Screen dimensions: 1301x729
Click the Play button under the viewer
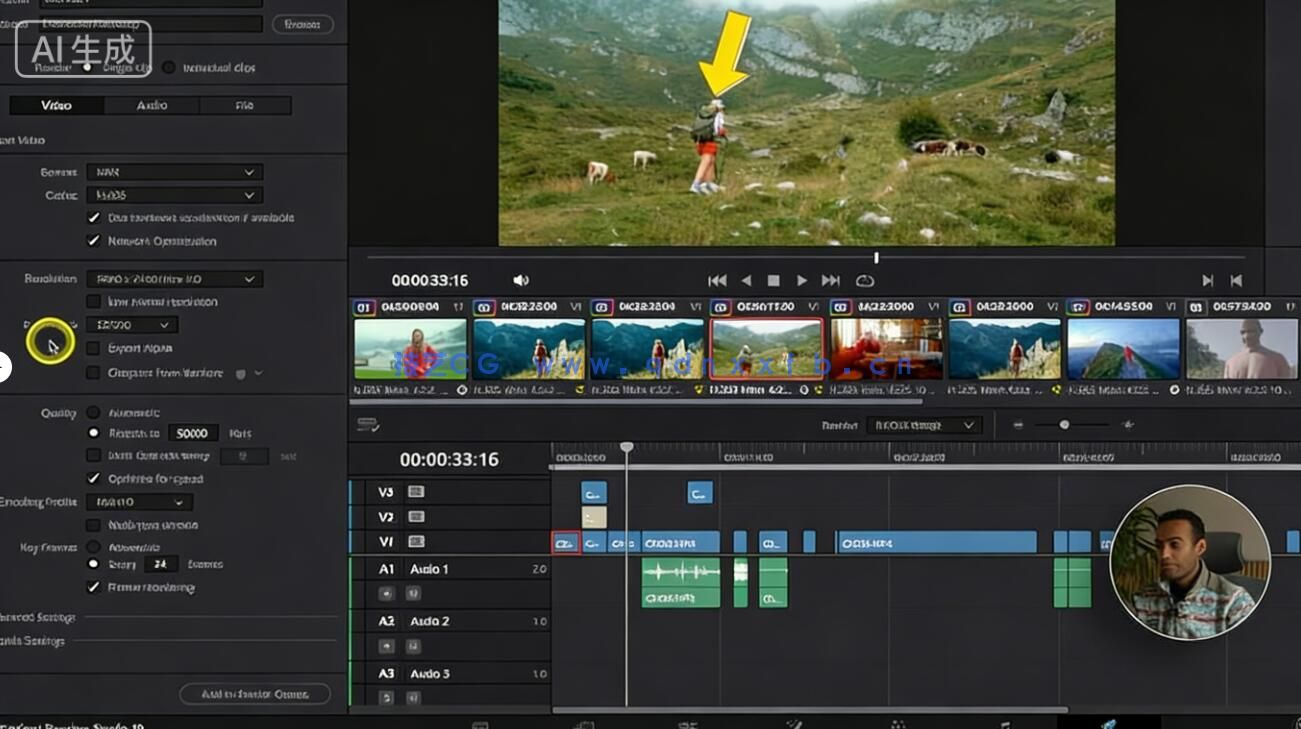coord(801,280)
